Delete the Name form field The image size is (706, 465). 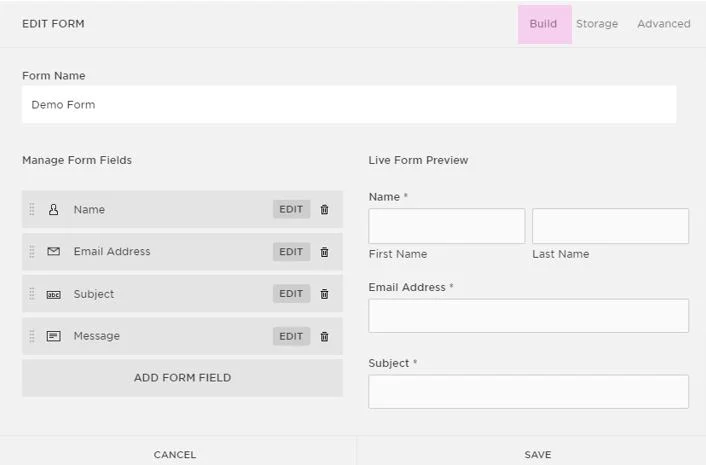[x=324, y=209]
